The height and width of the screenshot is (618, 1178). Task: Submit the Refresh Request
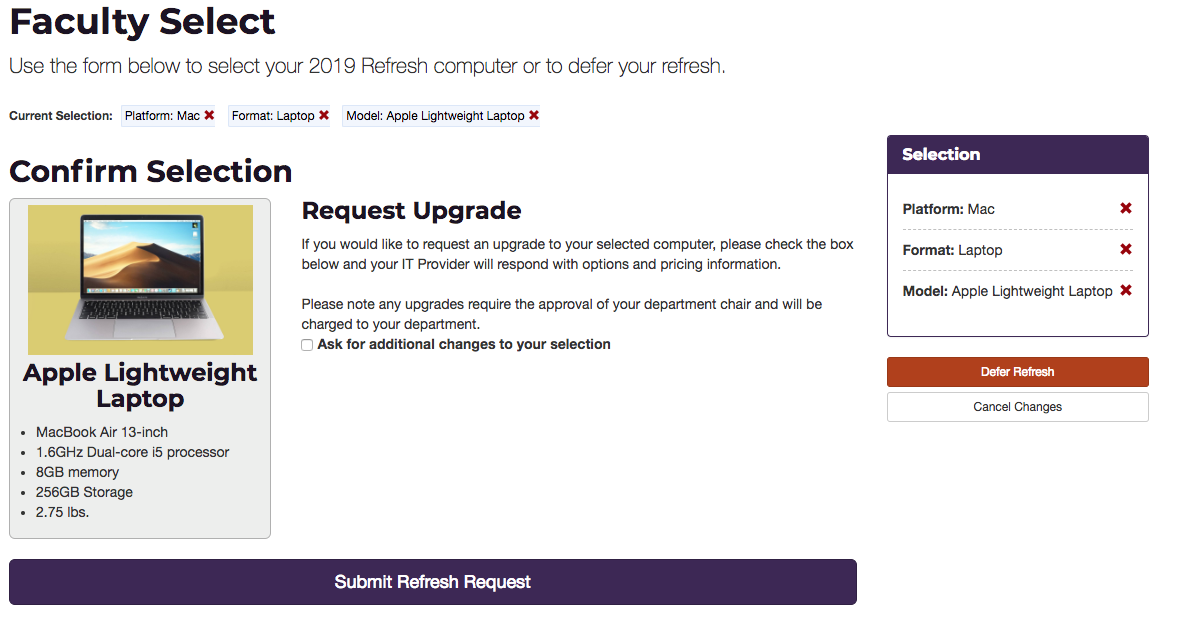pyautogui.click(x=433, y=582)
